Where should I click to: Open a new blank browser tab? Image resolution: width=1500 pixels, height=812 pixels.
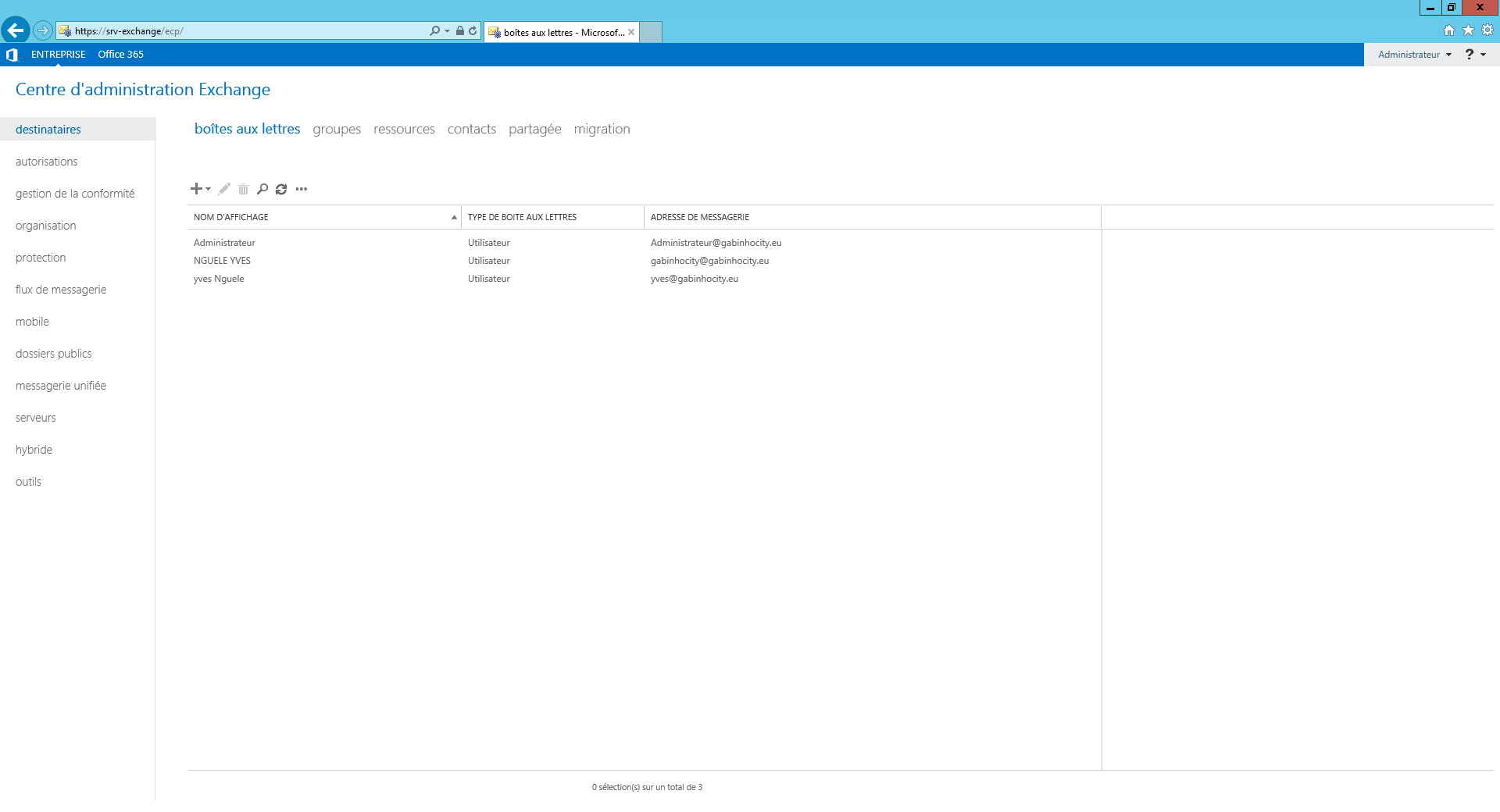point(651,32)
